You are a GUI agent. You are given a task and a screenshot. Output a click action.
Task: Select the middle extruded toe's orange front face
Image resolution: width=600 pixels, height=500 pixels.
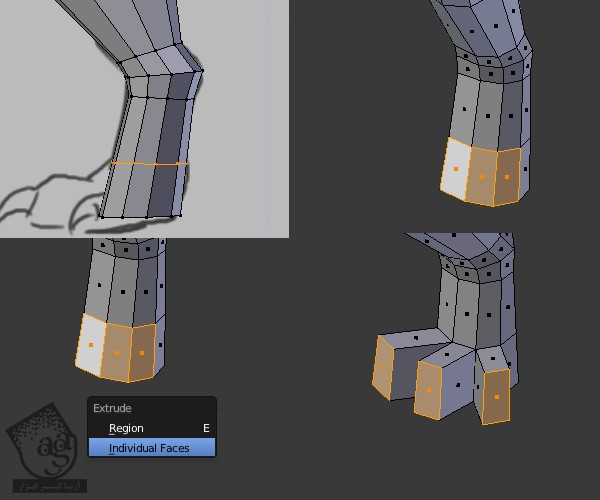429,388
